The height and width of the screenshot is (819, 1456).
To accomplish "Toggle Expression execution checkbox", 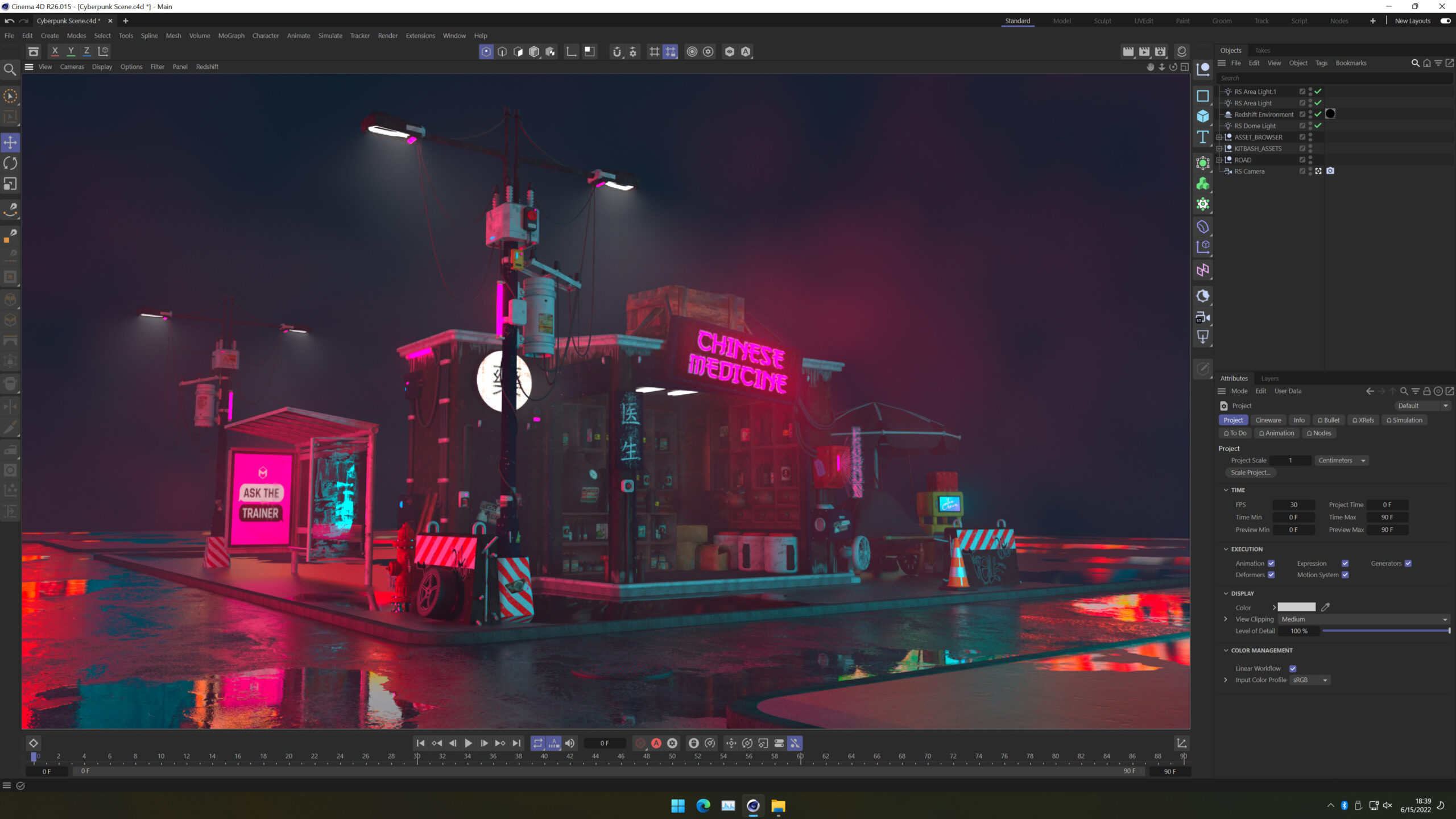I will (x=1345, y=564).
